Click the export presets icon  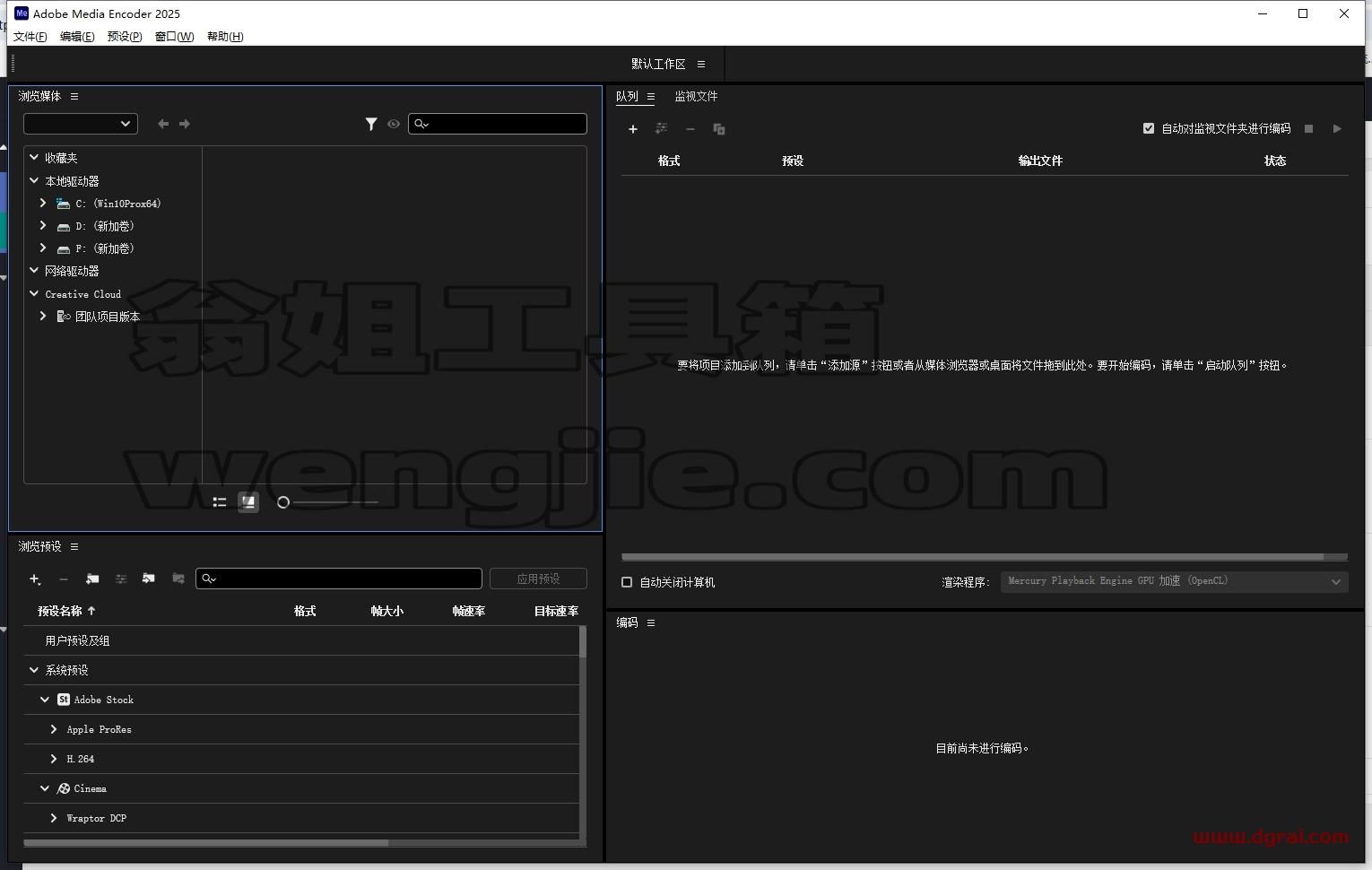point(178,579)
